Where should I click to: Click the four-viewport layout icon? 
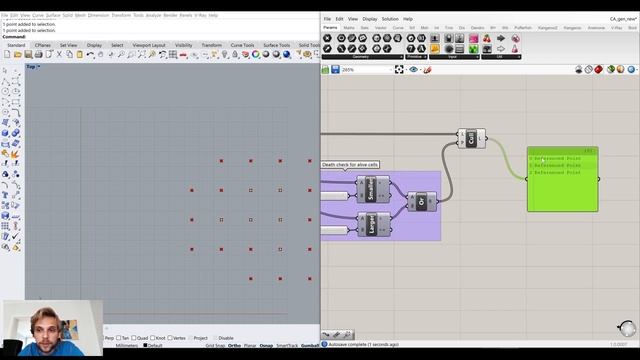point(173,54)
